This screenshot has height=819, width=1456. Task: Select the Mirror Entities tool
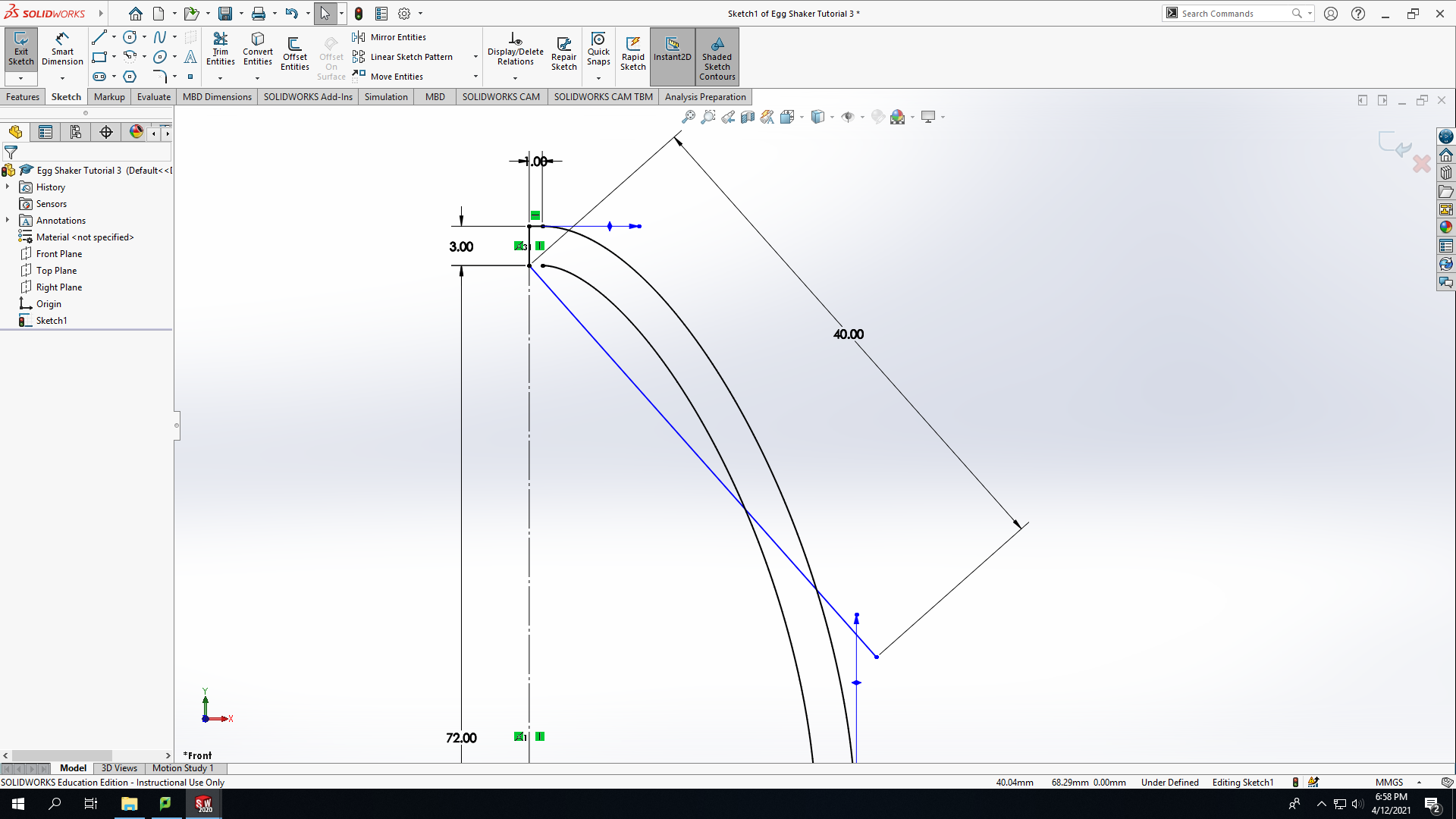389,37
